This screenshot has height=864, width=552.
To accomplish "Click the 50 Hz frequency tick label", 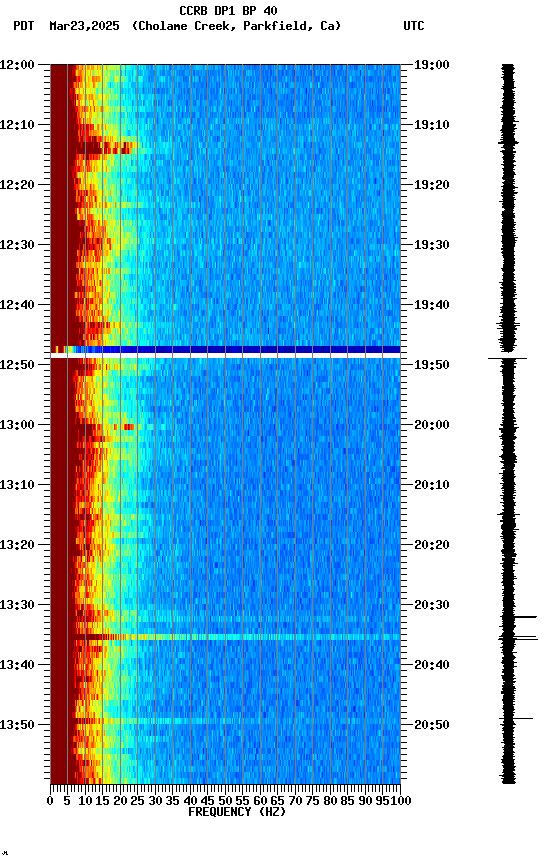I will click(x=225, y=801).
